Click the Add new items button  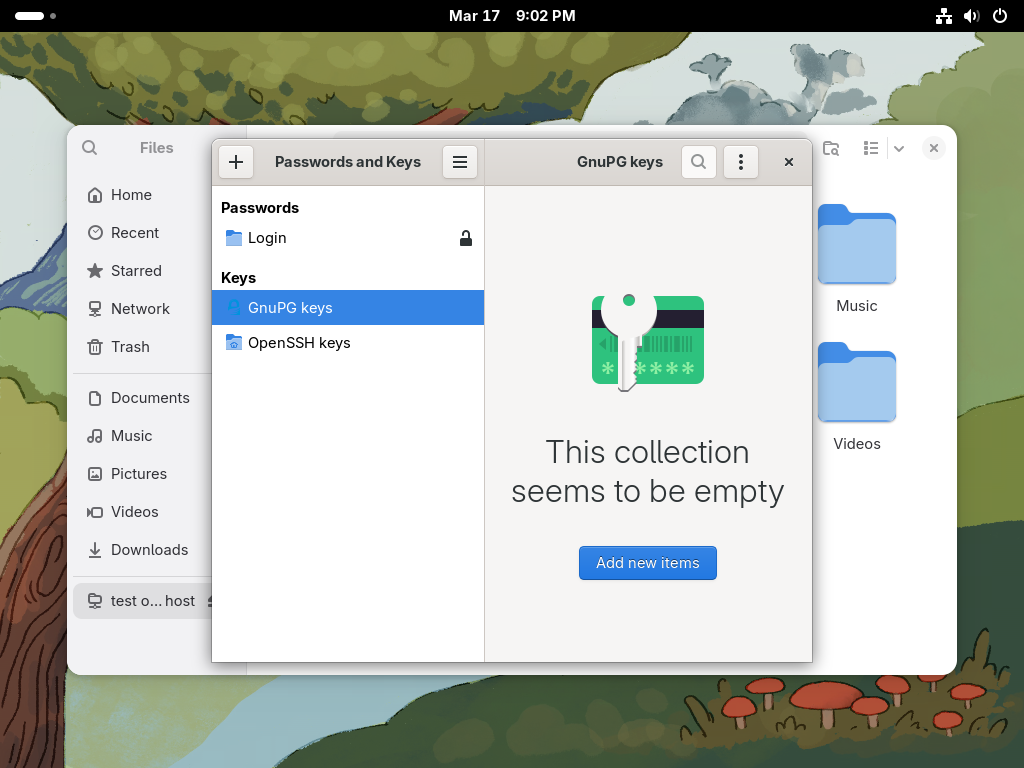point(648,563)
